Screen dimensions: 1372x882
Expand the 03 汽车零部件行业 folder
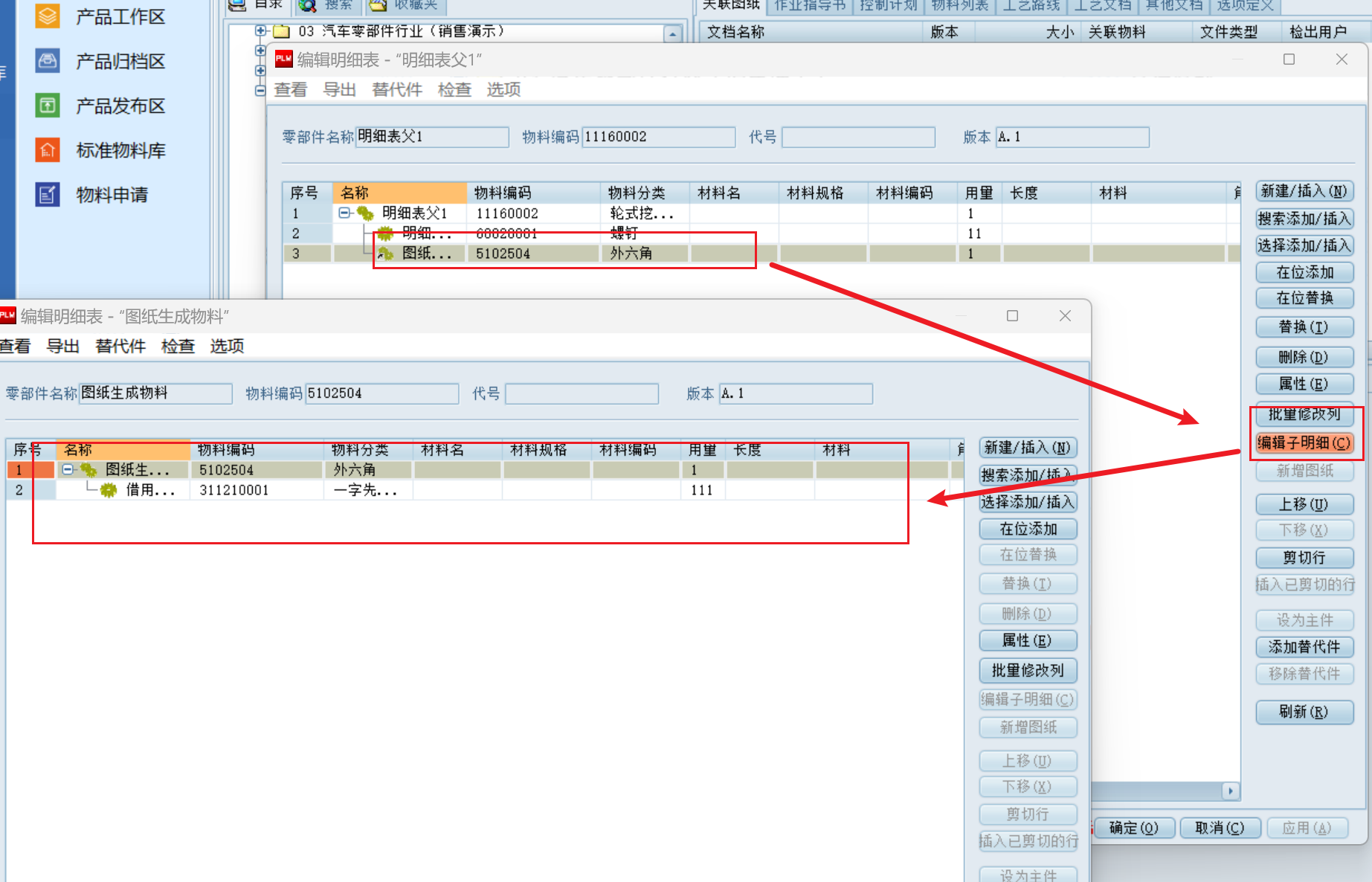(260, 30)
